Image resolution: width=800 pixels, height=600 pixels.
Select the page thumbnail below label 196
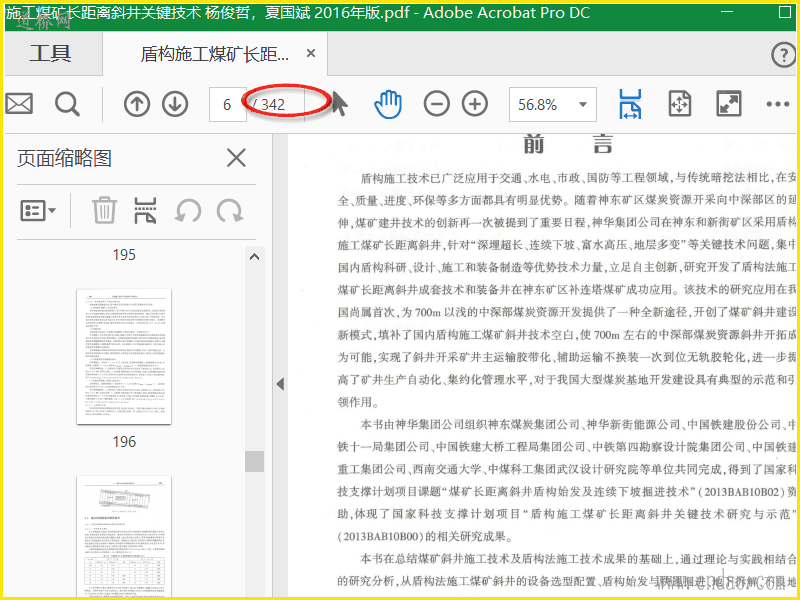124,537
